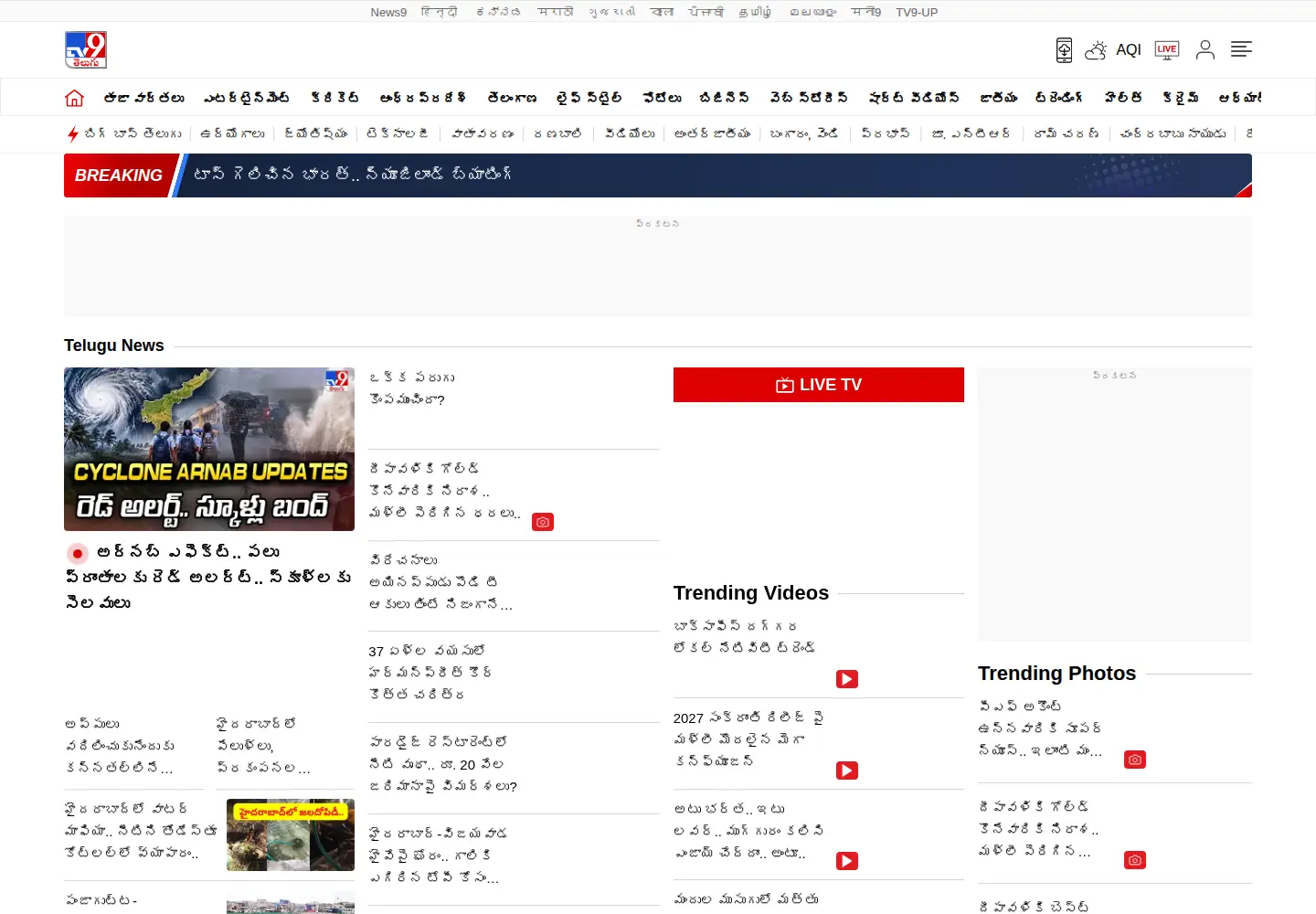Click the TV9 Telugu logo

[x=86, y=50]
